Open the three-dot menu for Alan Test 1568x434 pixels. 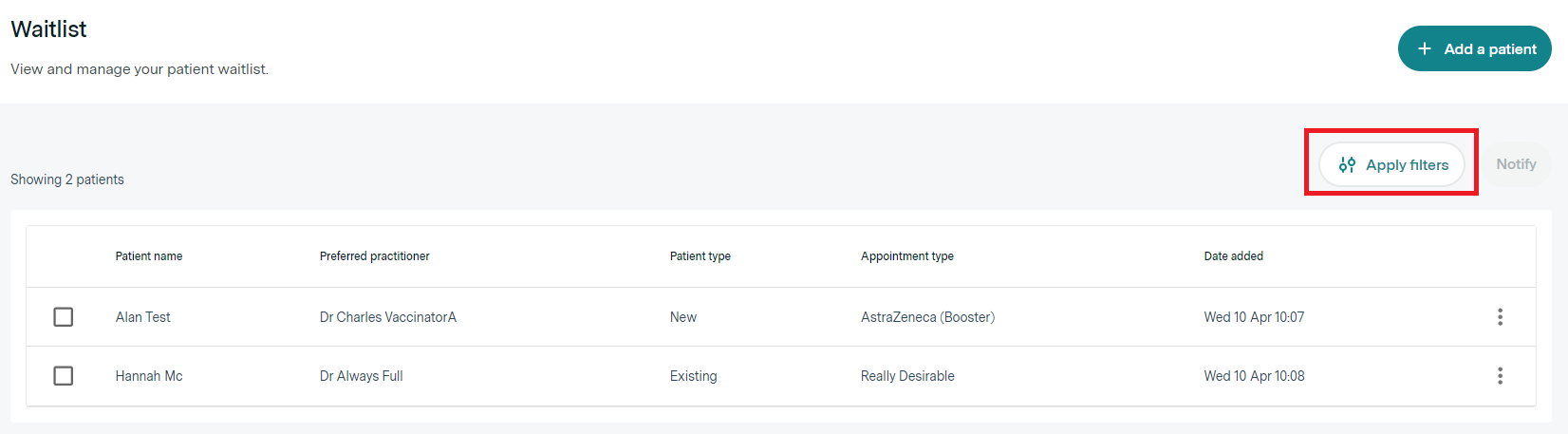click(x=1500, y=317)
